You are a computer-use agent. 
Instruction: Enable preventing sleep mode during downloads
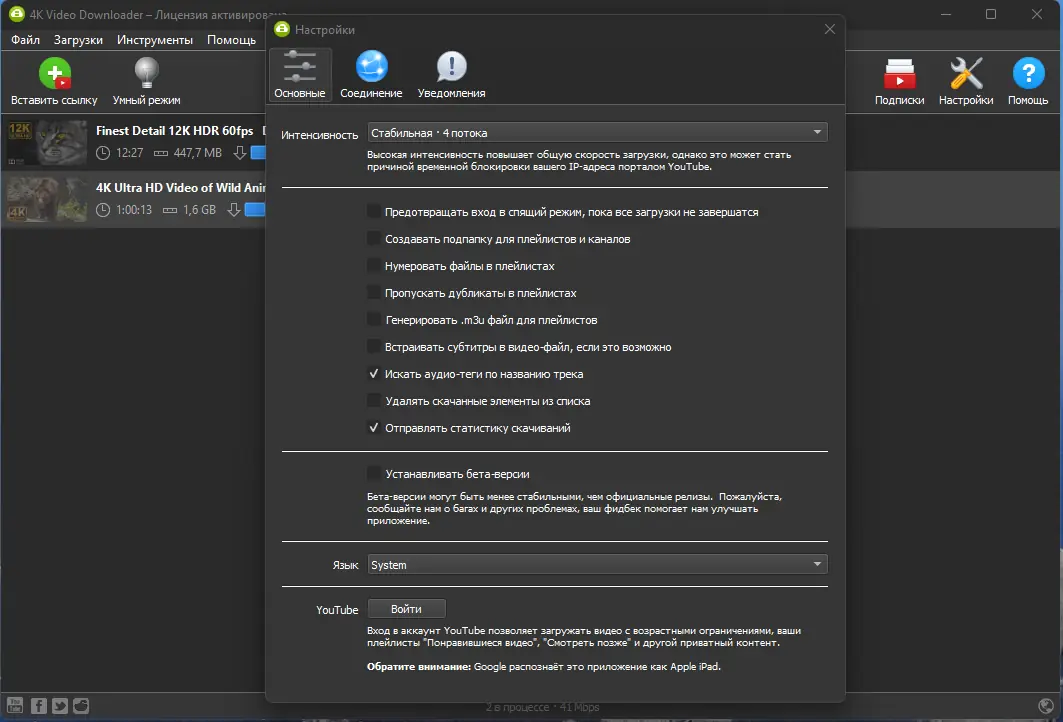[374, 212]
